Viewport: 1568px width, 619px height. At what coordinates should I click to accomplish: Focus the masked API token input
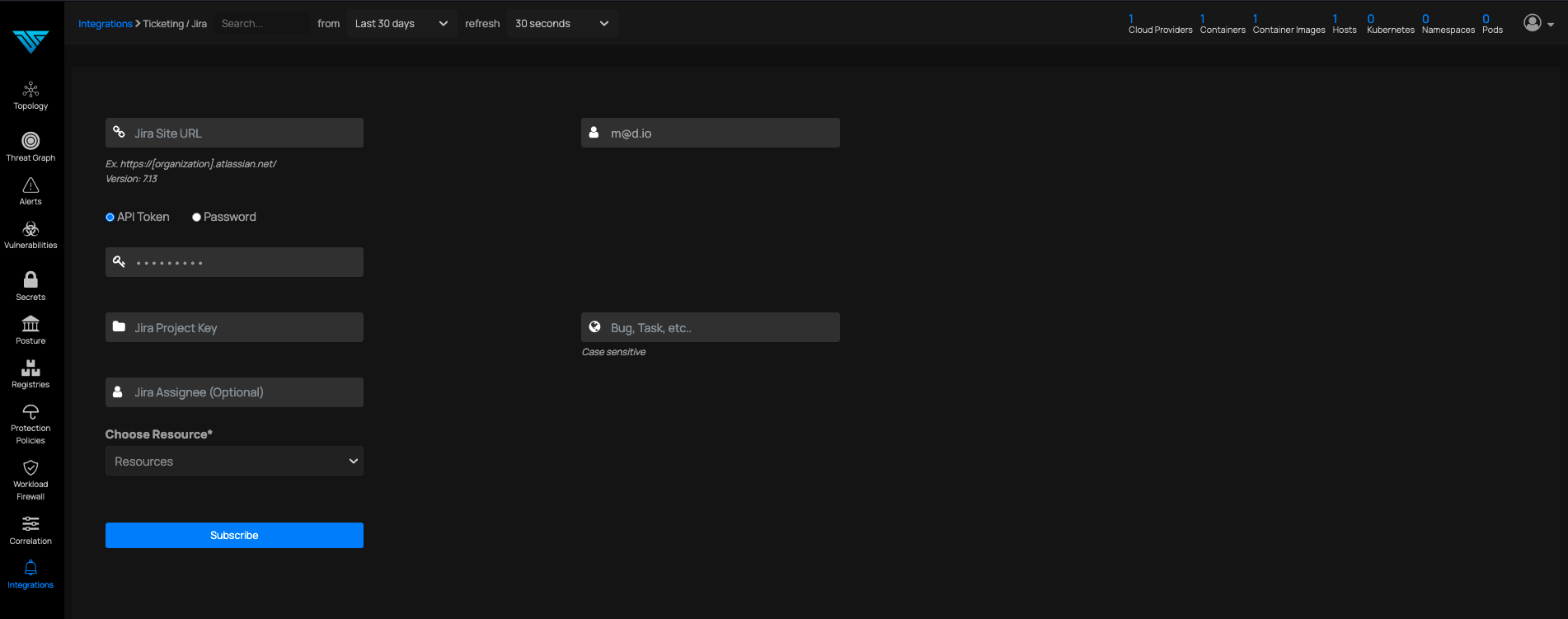(234, 262)
